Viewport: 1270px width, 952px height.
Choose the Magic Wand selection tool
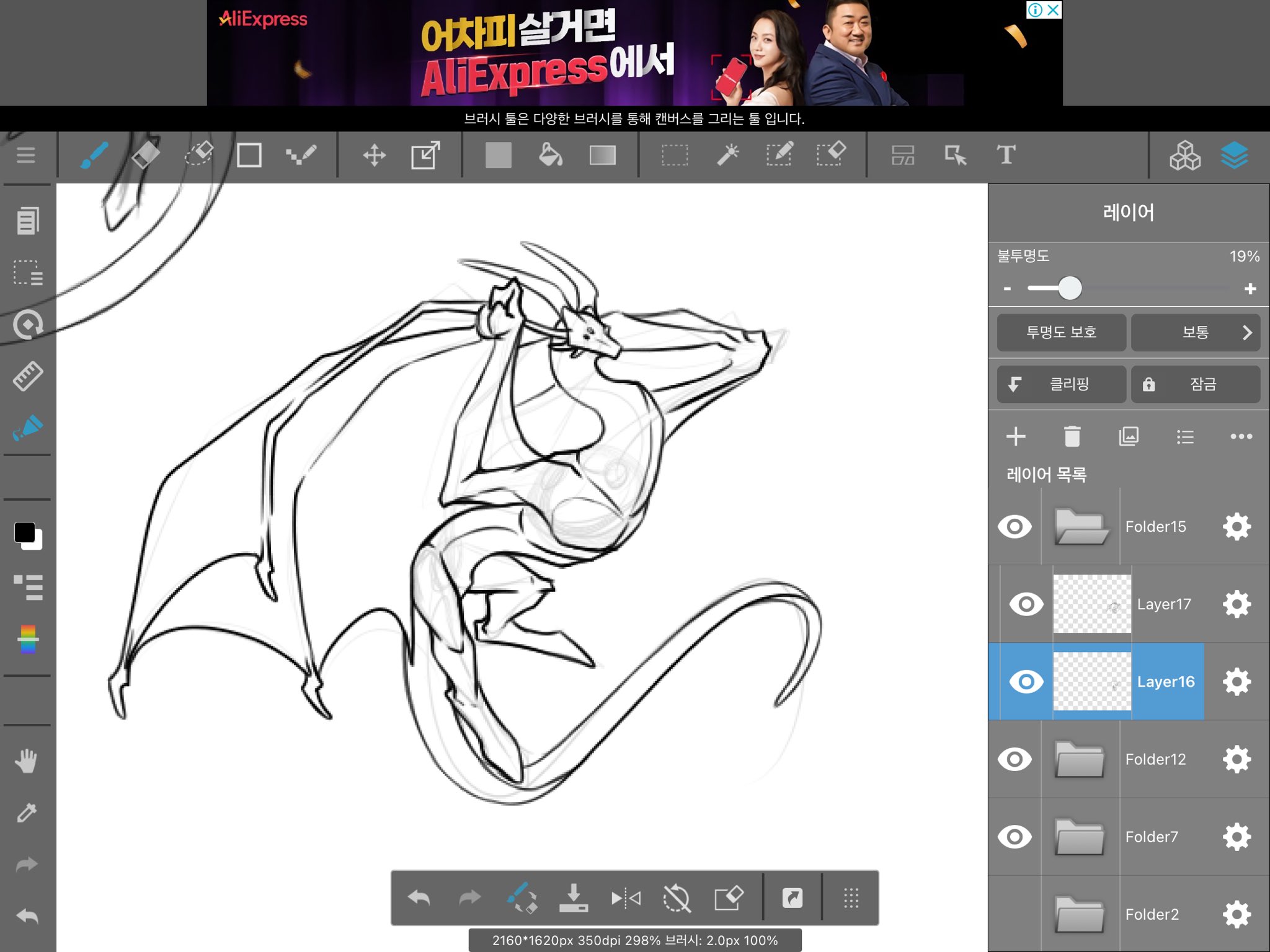point(727,155)
